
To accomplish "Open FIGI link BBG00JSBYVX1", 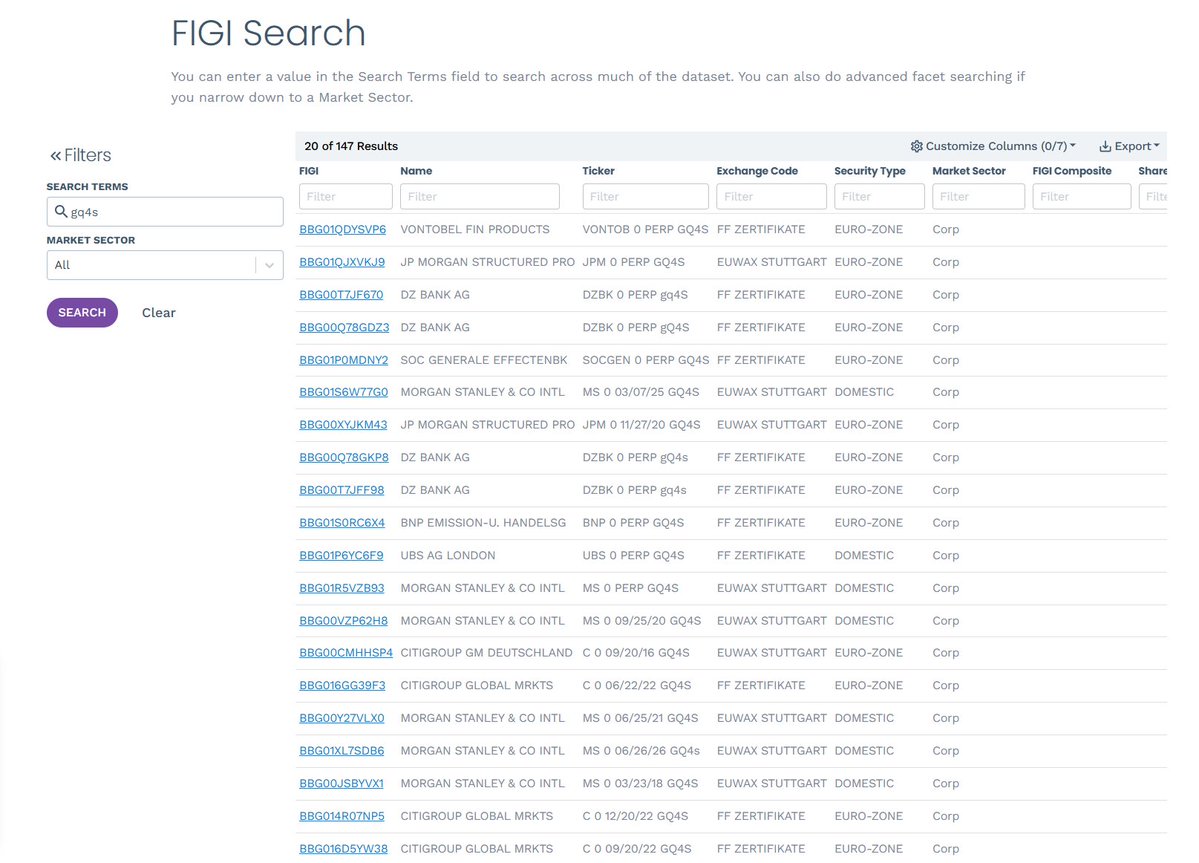I will coord(341,784).
